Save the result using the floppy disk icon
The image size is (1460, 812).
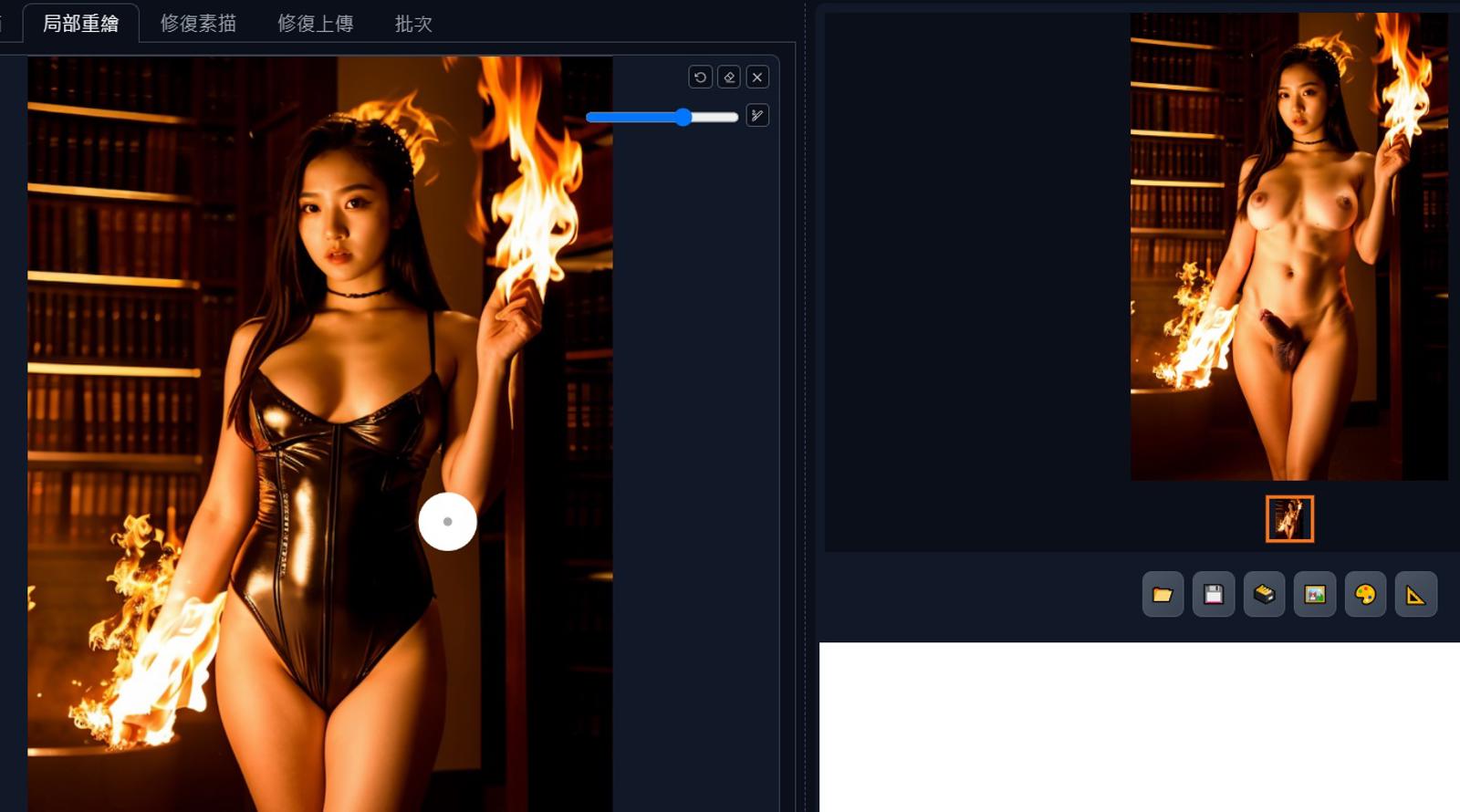point(1214,595)
